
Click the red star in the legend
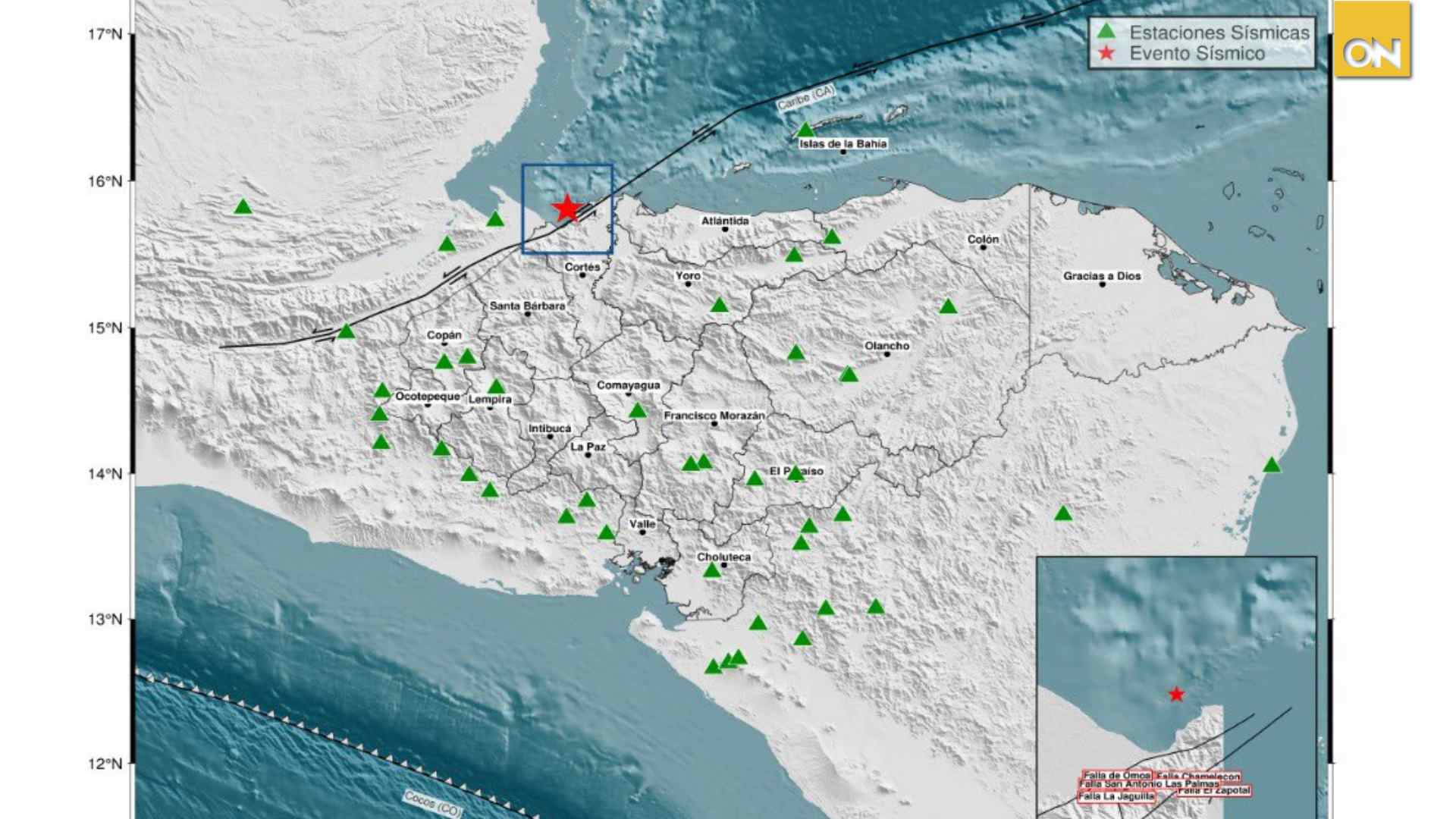click(x=1107, y=53)
